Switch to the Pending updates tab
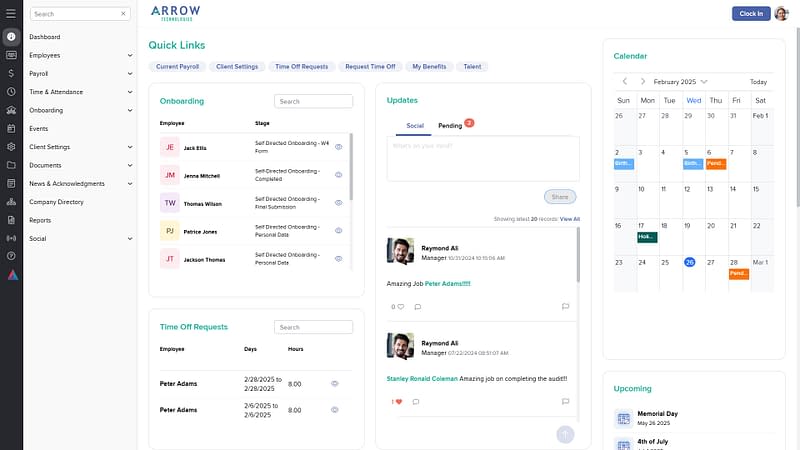Screen dimensions: 800x450 click(450, 126)
